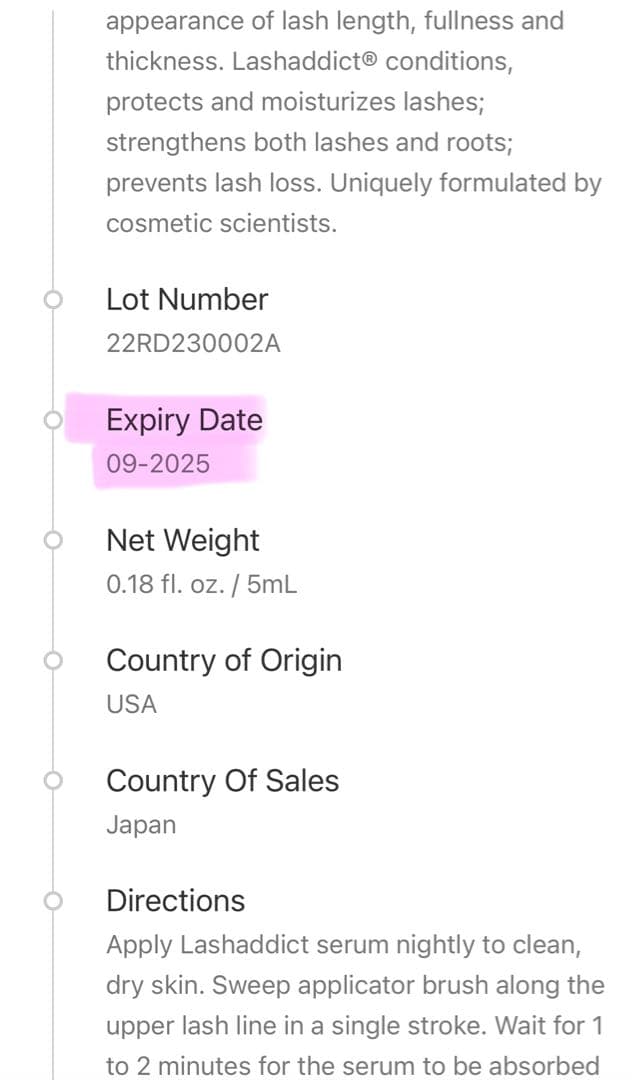Select the circle marker beside Country Of Sales

point(53,781)
